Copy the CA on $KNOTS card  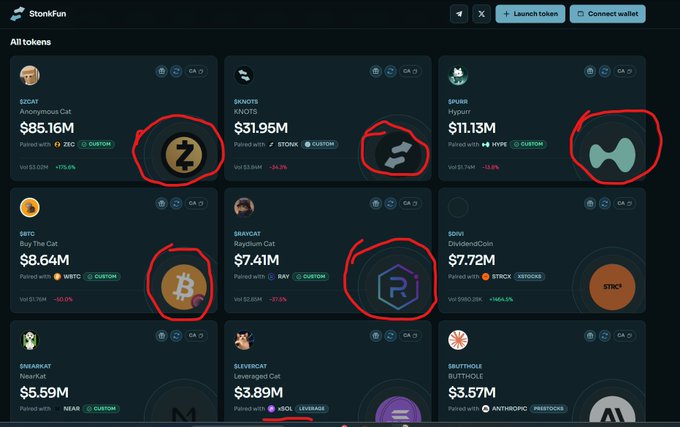[x=410, y=71]
